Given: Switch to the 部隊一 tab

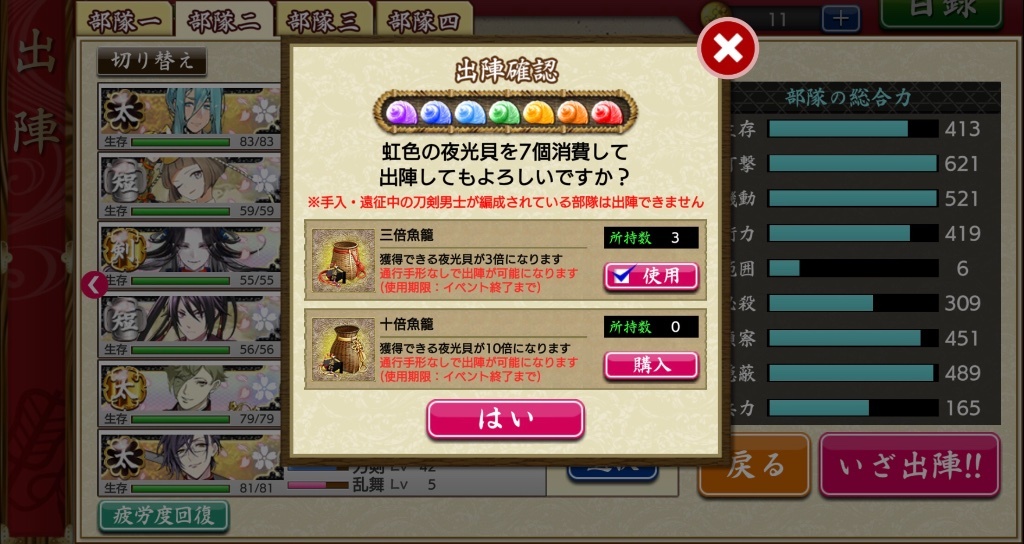Looking at the screenshot, I should tap(124, 21).
